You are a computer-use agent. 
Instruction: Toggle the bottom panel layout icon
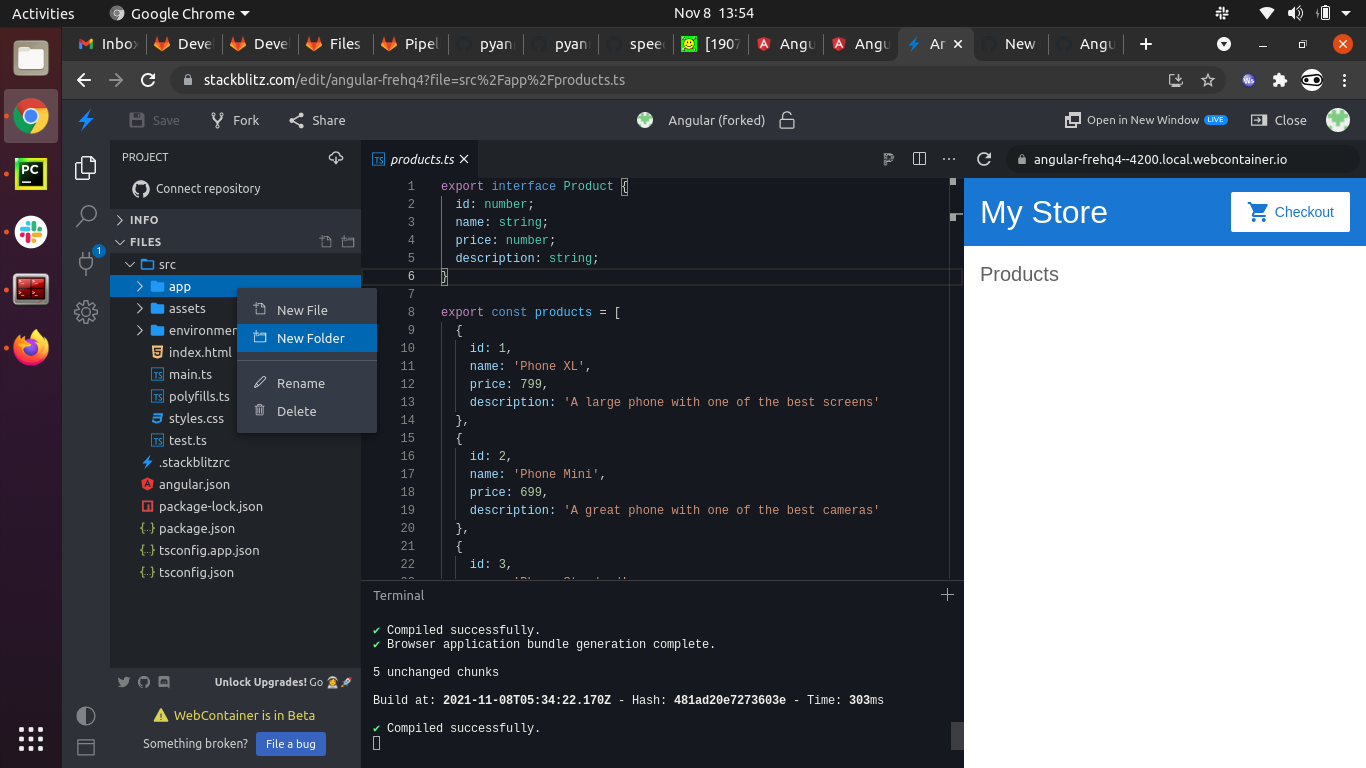[x=86, y=746]
